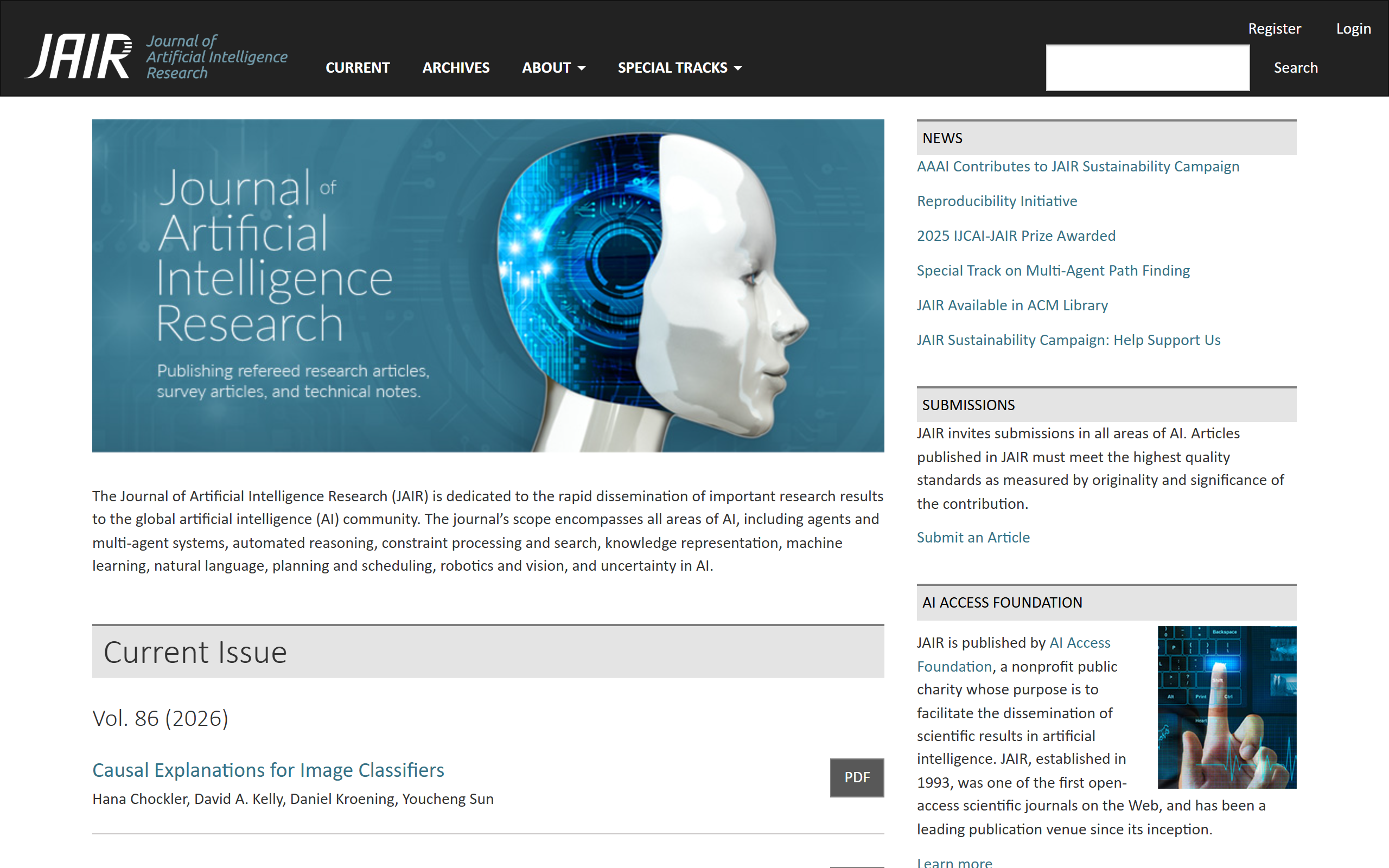Click the SUBMISSIONS section header
Viewport: 1389px width, 868px height.
(x=1106, y=405)
